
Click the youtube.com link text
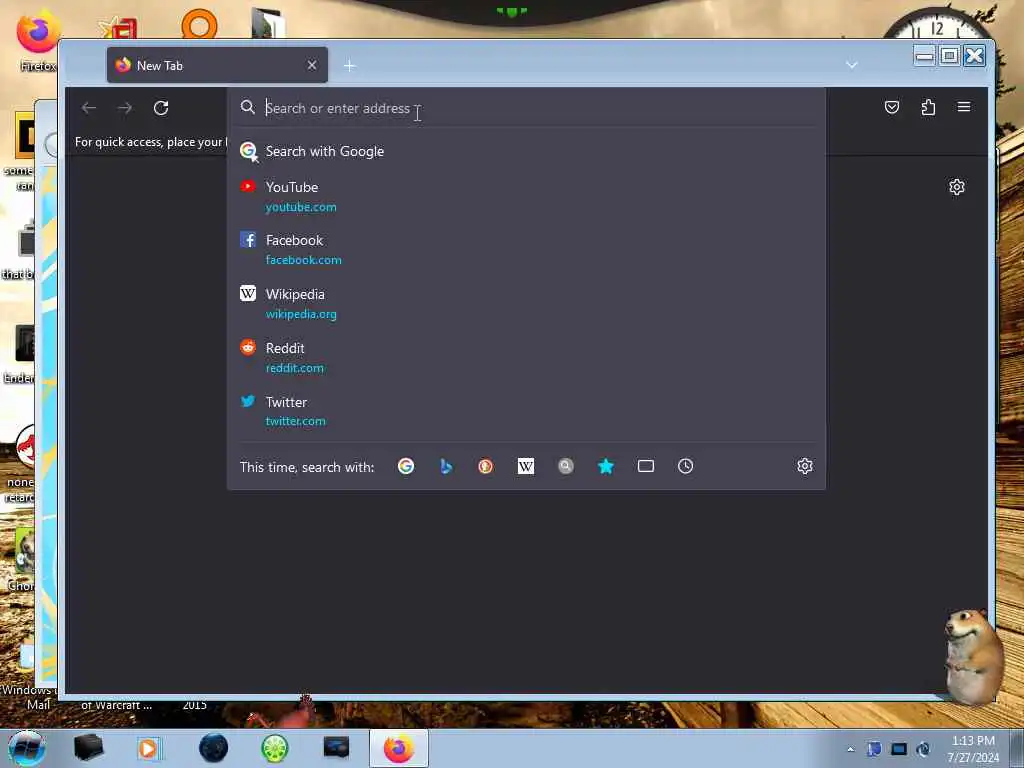[x=301, y=207]
